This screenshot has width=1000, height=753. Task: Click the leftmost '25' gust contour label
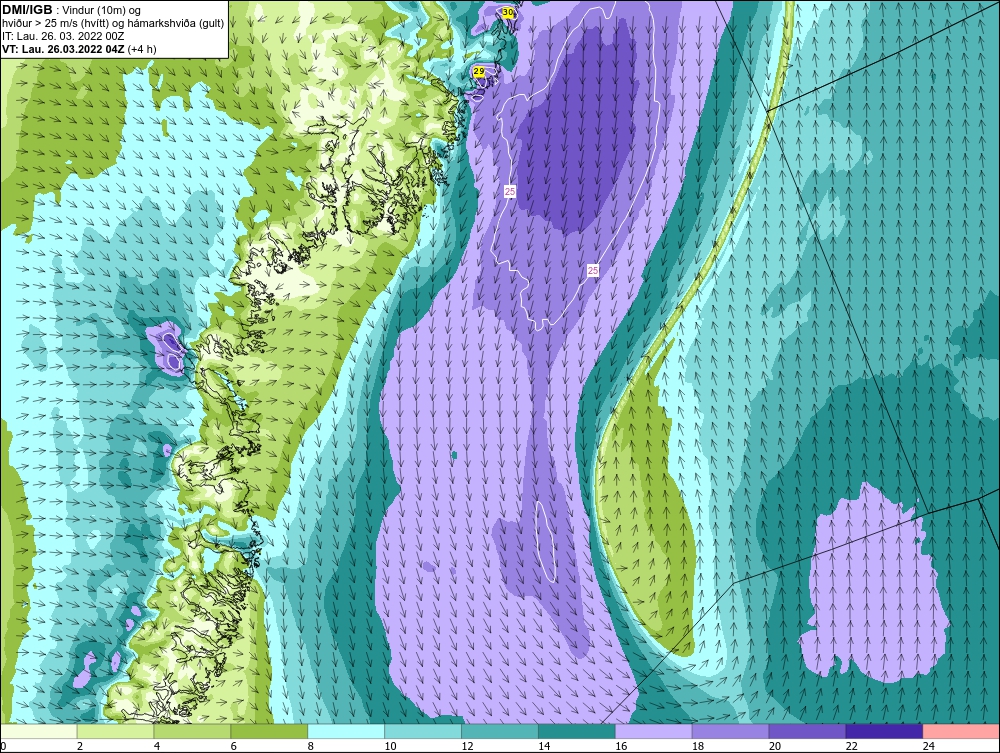click(510, 191)
